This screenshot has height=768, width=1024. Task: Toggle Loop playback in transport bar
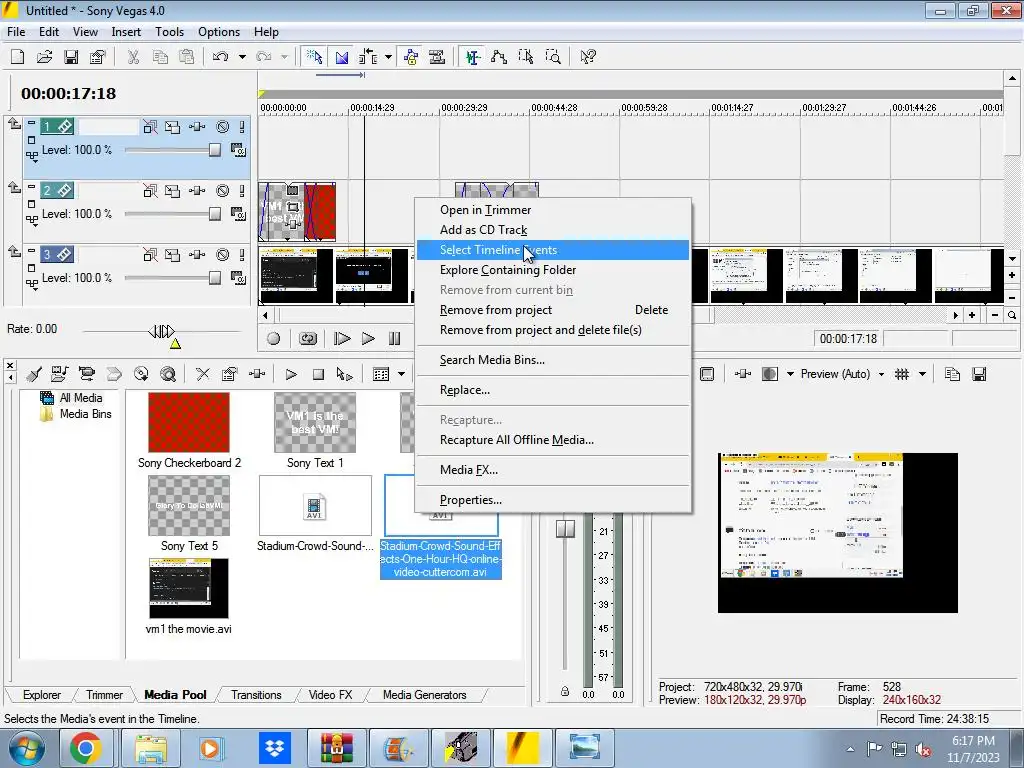(x=308, y=338)
